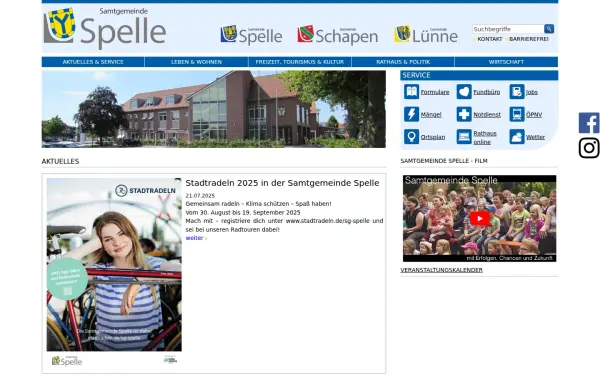The image size is (600, 375).
Task: Click the search magnifier button
Action: (549, 29)
